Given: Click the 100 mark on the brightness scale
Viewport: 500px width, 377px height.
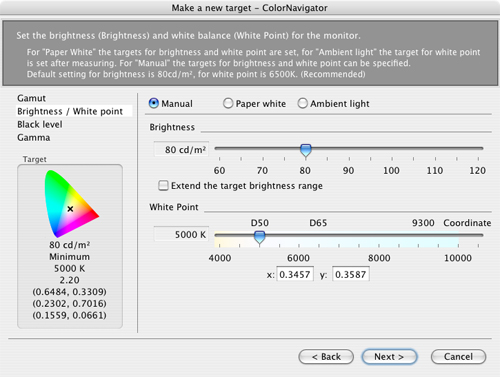Looking at the screenshot, I should (391, 170).
